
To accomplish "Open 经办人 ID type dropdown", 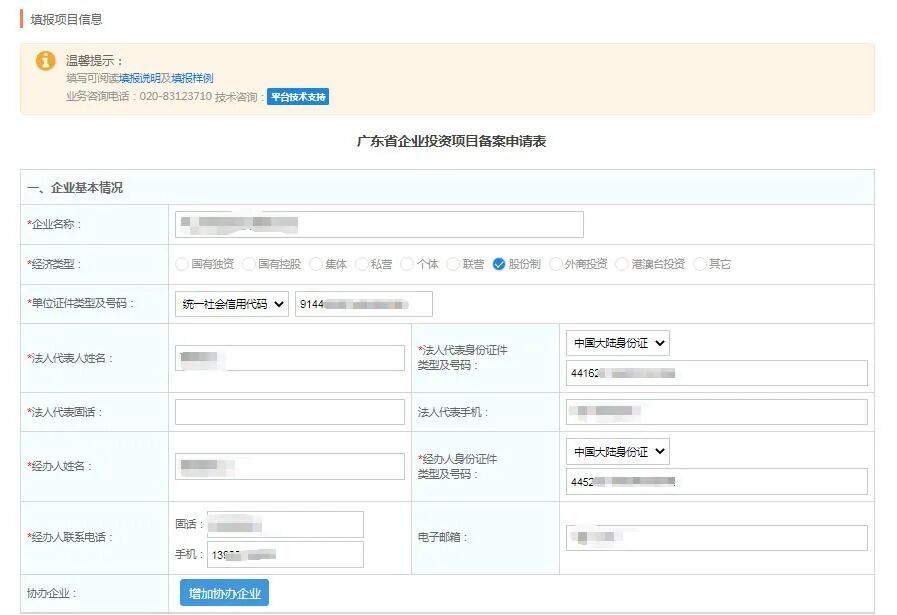I will 617,452.
